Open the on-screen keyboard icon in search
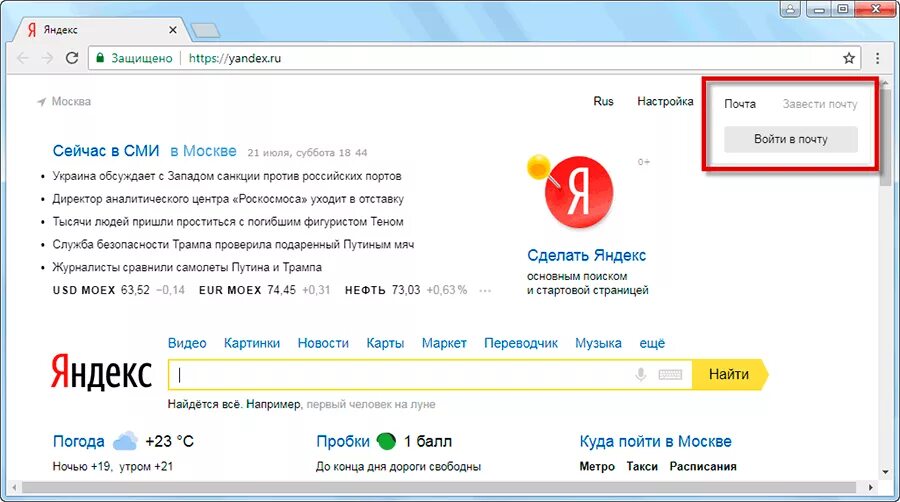 (x=670, y=375)
